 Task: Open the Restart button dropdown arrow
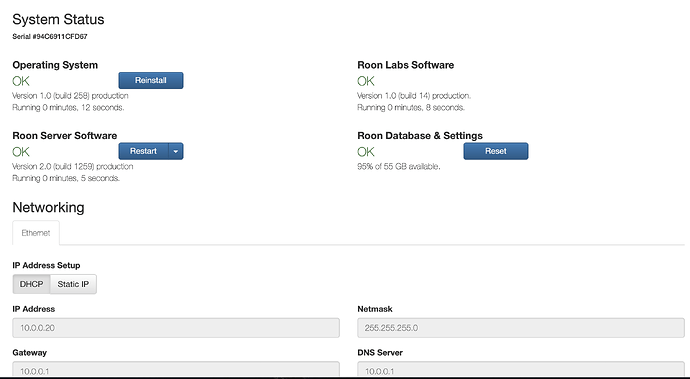176,151
